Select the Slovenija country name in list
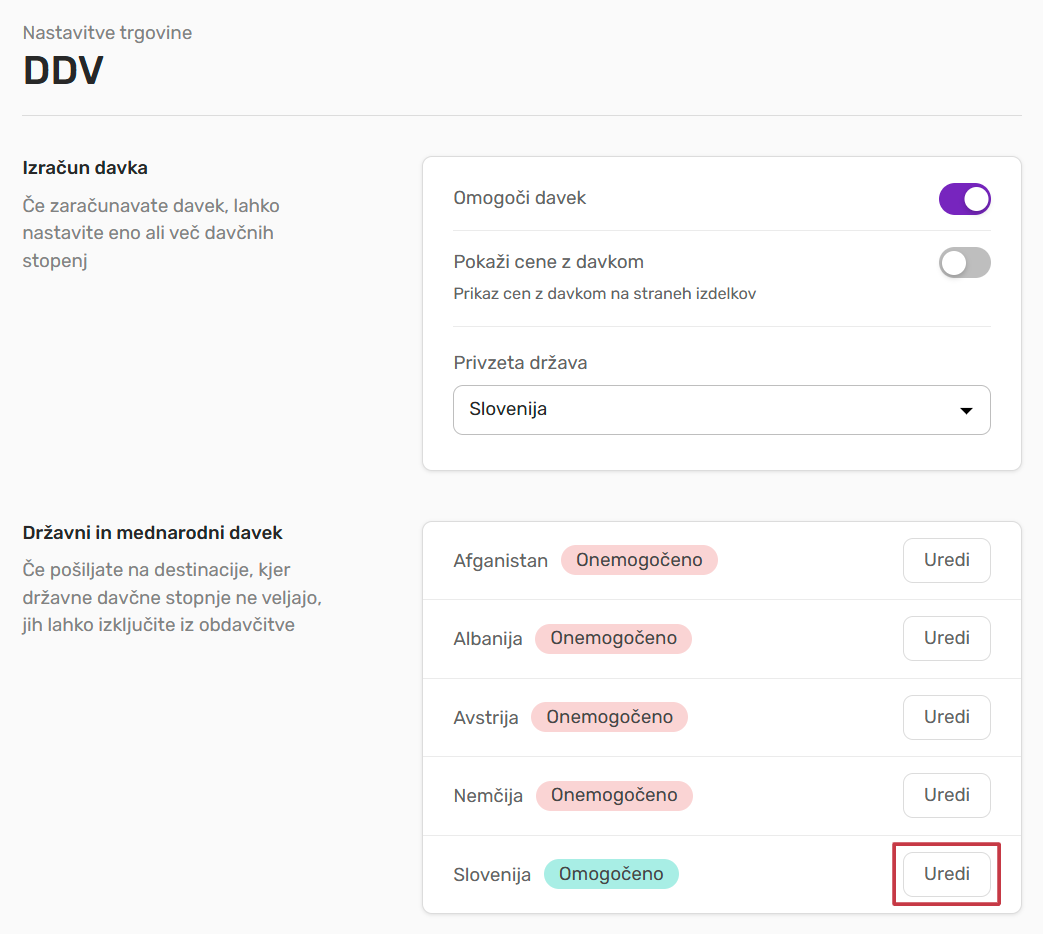Image resolution: width=1043 pixels, height=934 pixels. pyautogui.click(x=492, y=875)
